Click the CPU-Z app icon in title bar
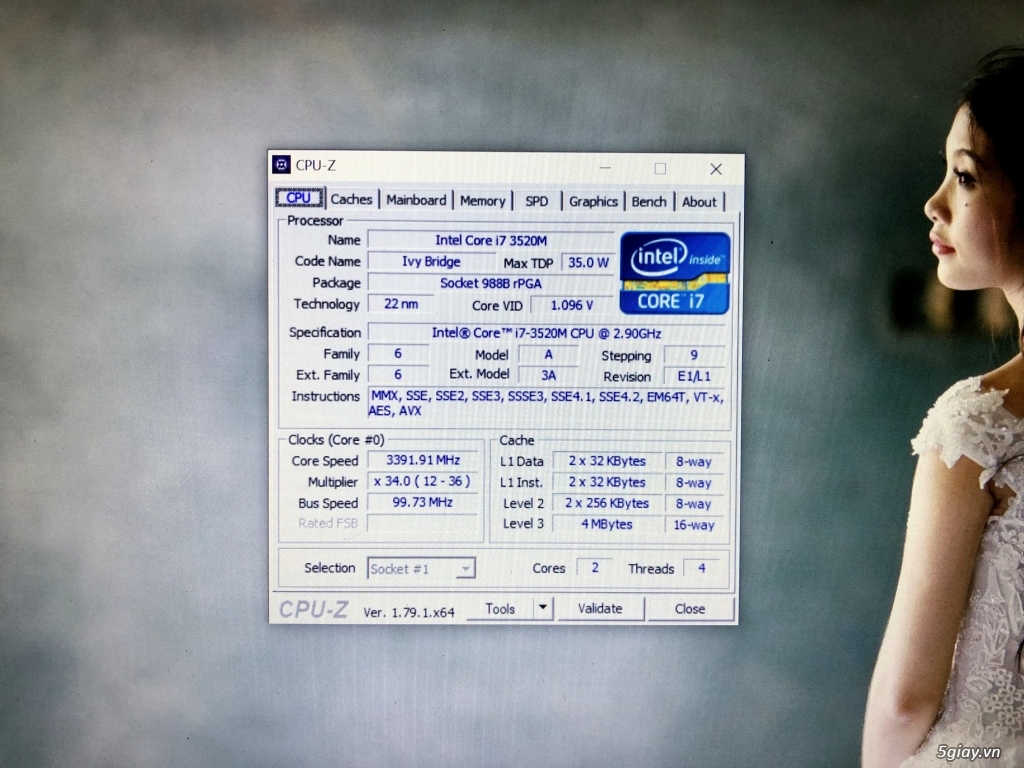Screen dimensions: 1024x768 click(281, 165)
